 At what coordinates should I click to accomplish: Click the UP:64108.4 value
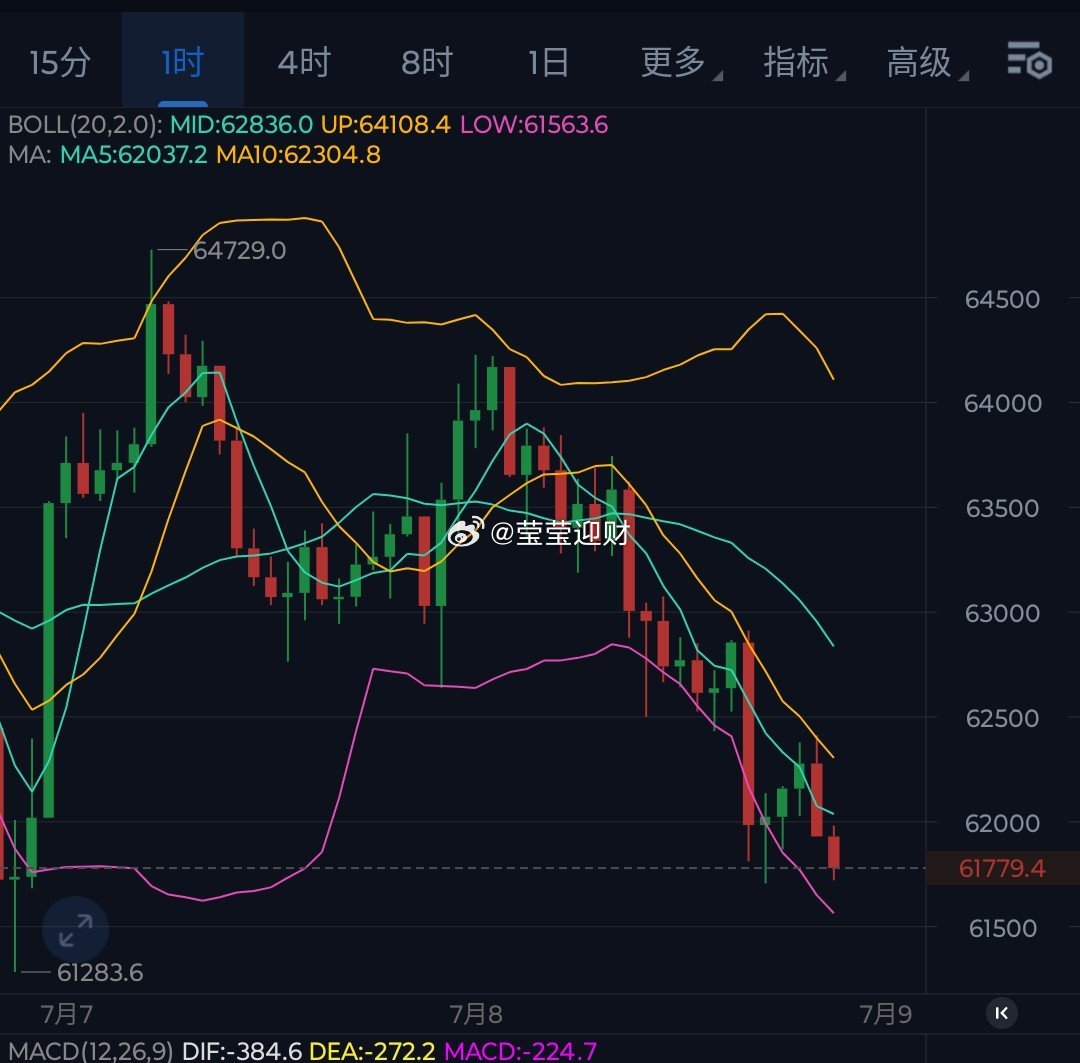point(386,125)
